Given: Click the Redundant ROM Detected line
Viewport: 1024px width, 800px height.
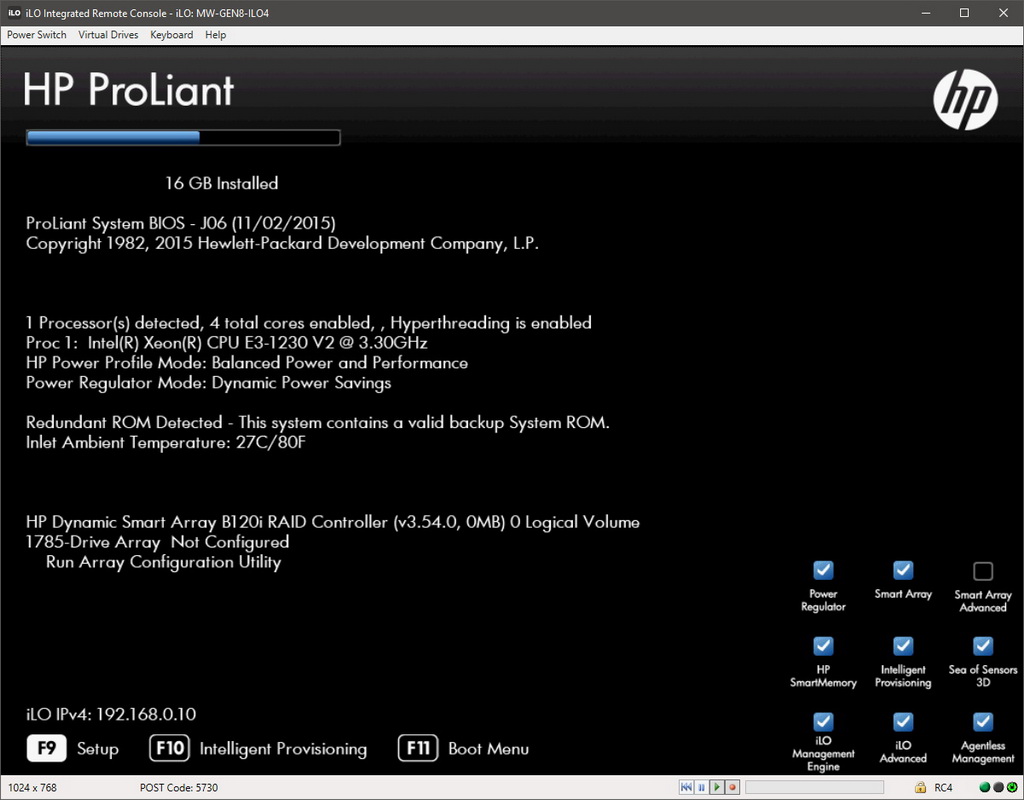Looking at the screenshot, I should coord(317,423).
